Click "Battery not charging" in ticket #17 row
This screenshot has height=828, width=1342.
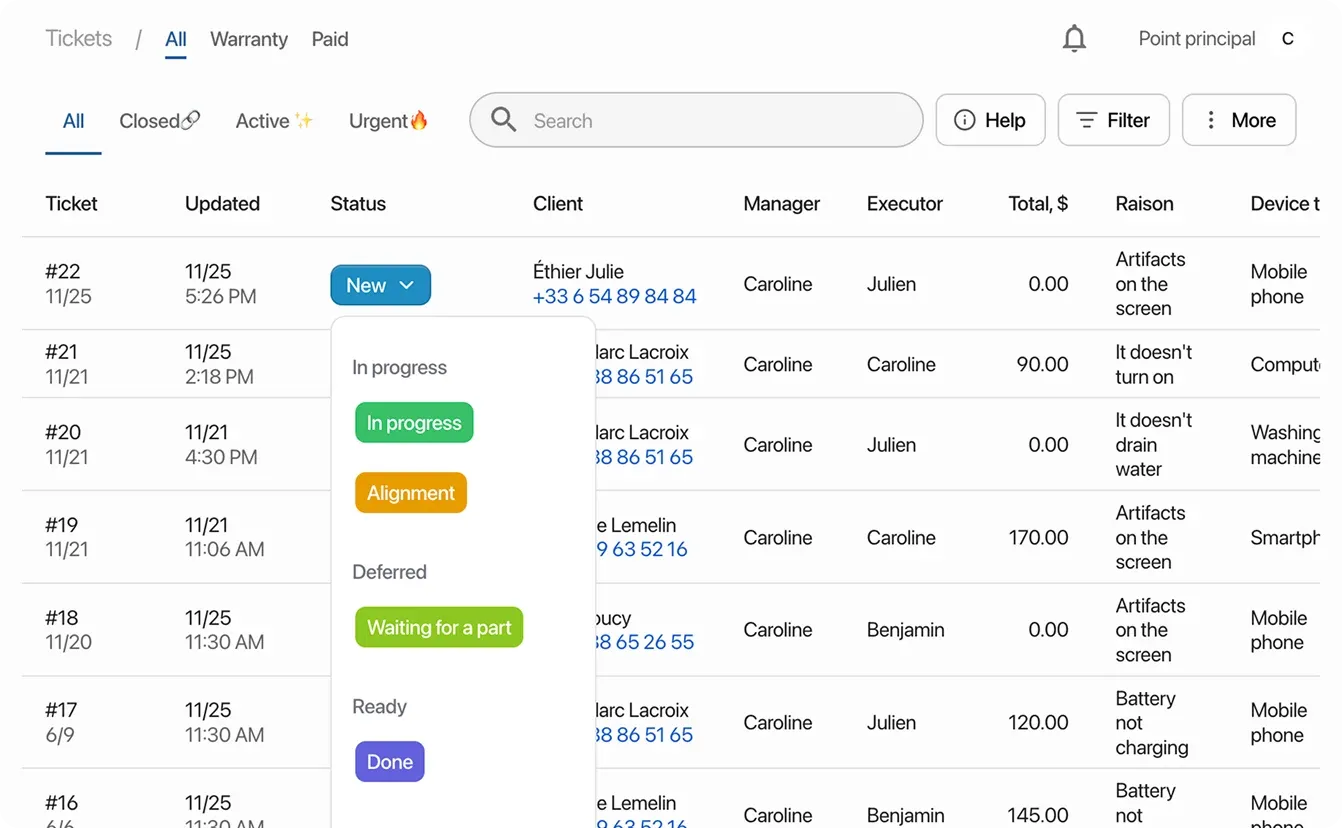coord(1152,723)
